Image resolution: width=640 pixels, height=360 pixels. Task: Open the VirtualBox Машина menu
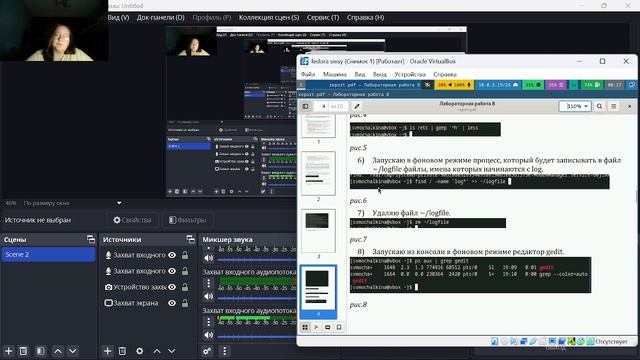click(x=335, y=74)
